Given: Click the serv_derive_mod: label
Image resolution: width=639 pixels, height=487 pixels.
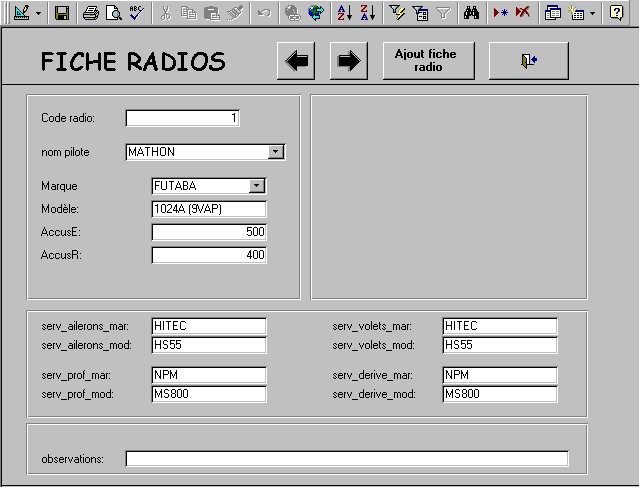Looking at the screenshot, I should point(374,394).
